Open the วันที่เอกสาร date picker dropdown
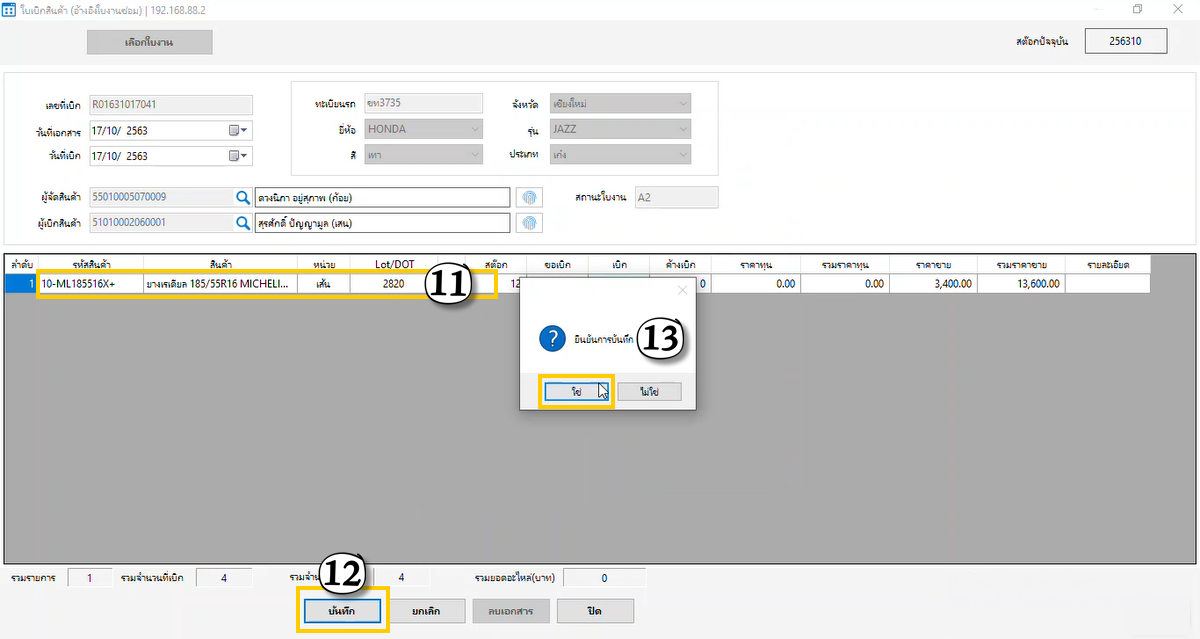1200x639 pixels. (x=239, y=130)
